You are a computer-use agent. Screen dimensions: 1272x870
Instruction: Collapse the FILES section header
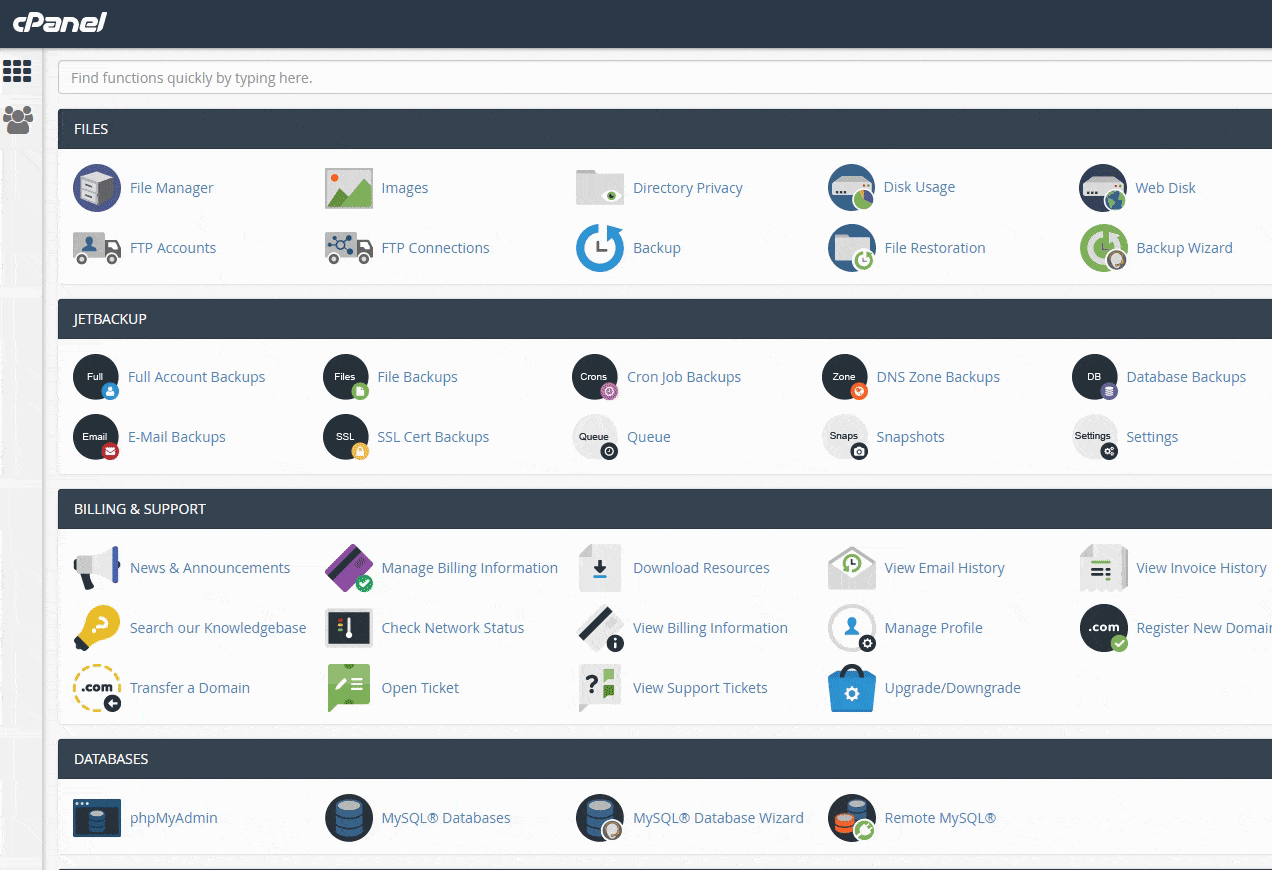point(665,129)
